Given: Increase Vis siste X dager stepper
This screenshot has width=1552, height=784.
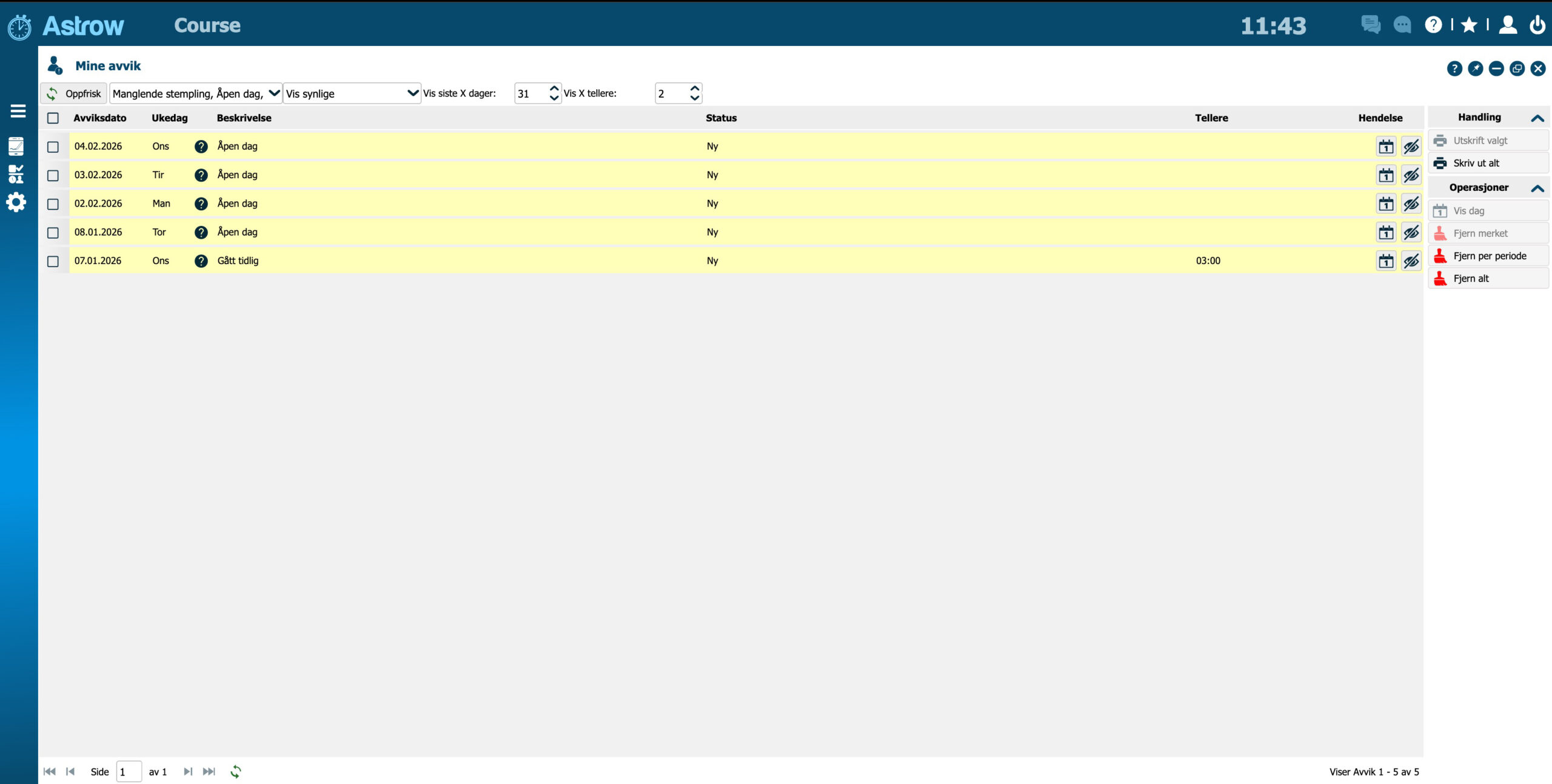Looking at the screenshot, I should (x=554, y=88).
